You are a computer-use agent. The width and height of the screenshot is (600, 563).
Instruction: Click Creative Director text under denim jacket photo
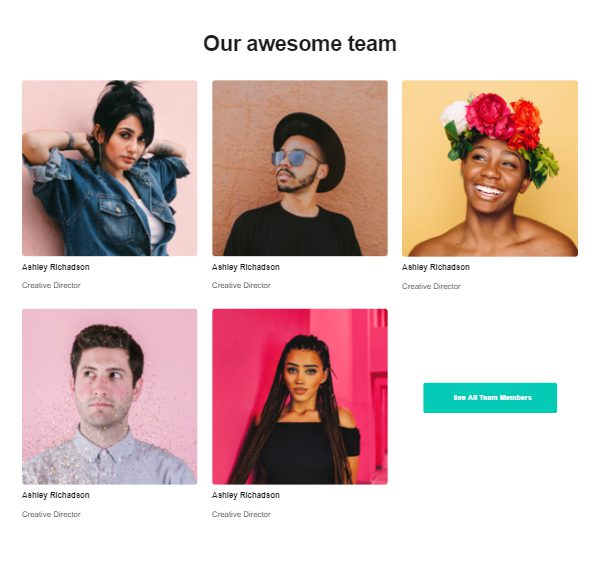[x=51, y=286]
